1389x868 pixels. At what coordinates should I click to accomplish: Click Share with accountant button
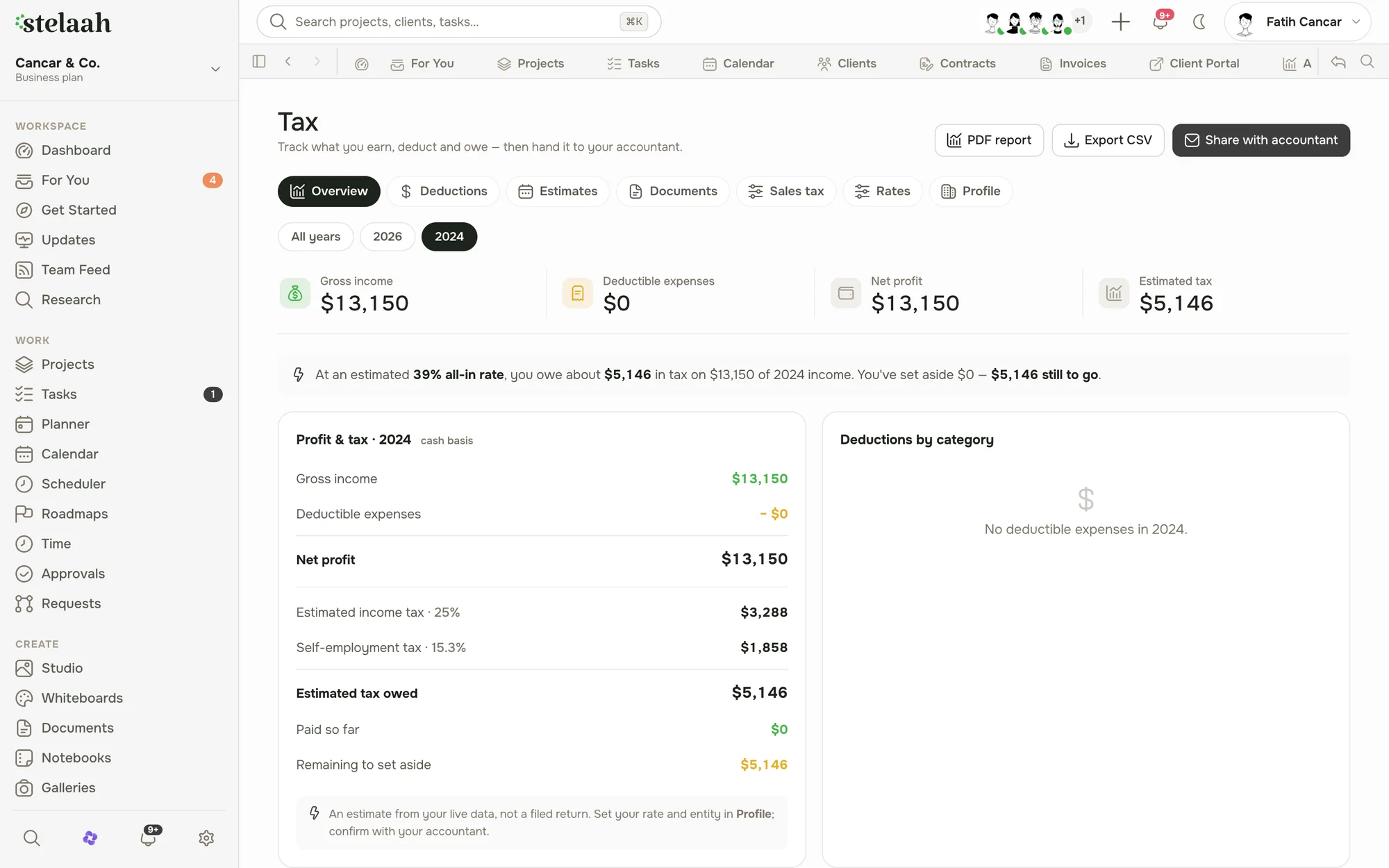(x=1261, y=140)
